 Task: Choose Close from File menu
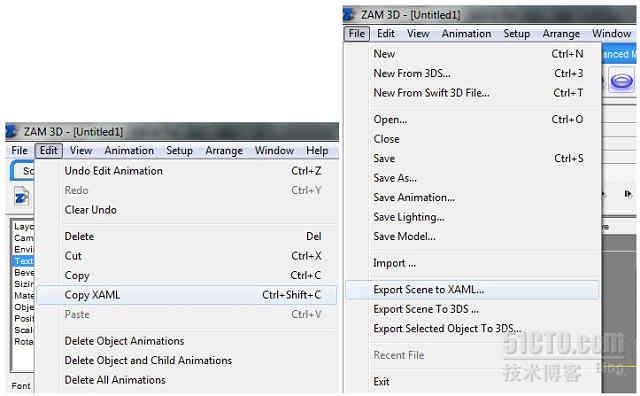(x=473, y=139)
